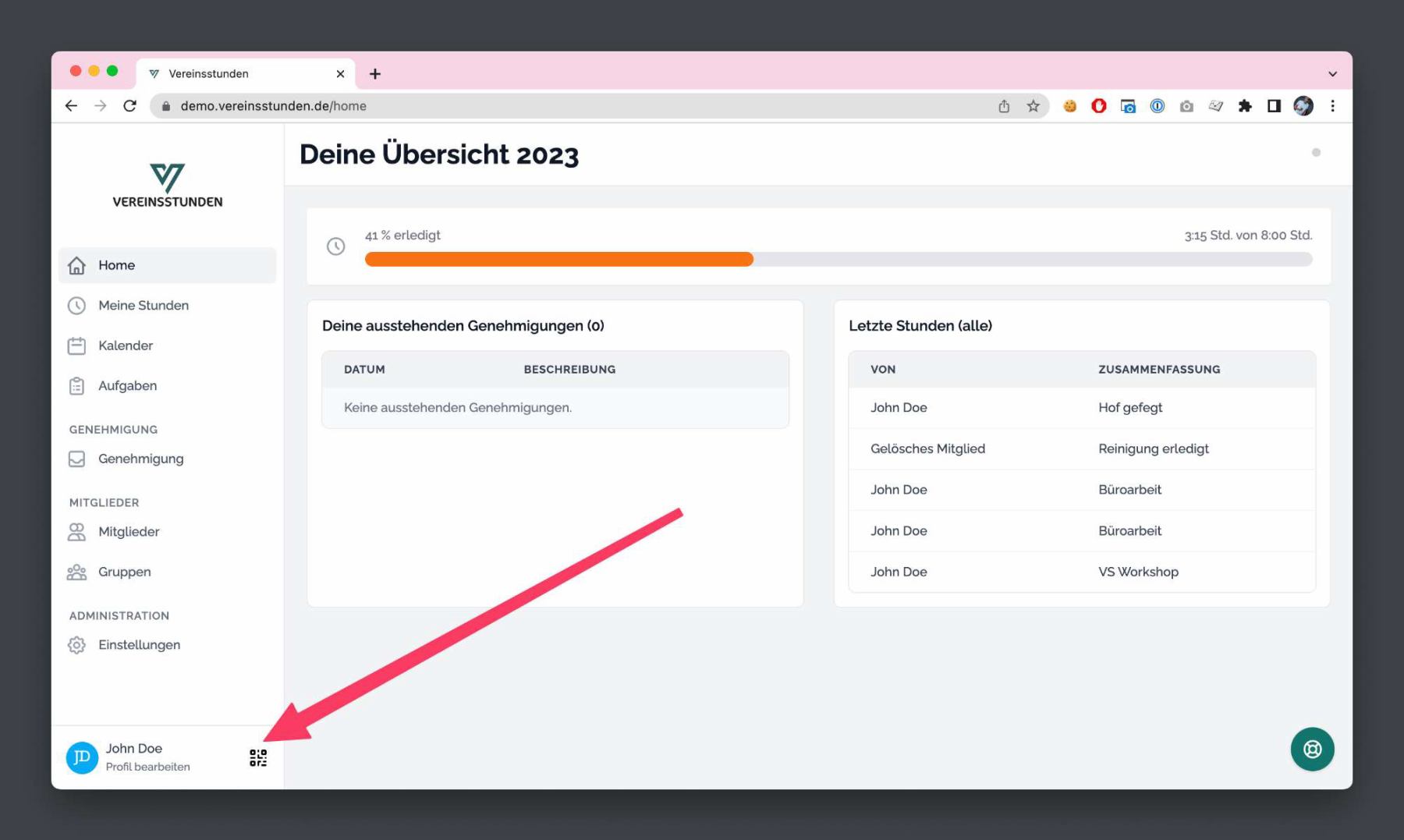Click the '41 % erledigt' label

(402, 235)
